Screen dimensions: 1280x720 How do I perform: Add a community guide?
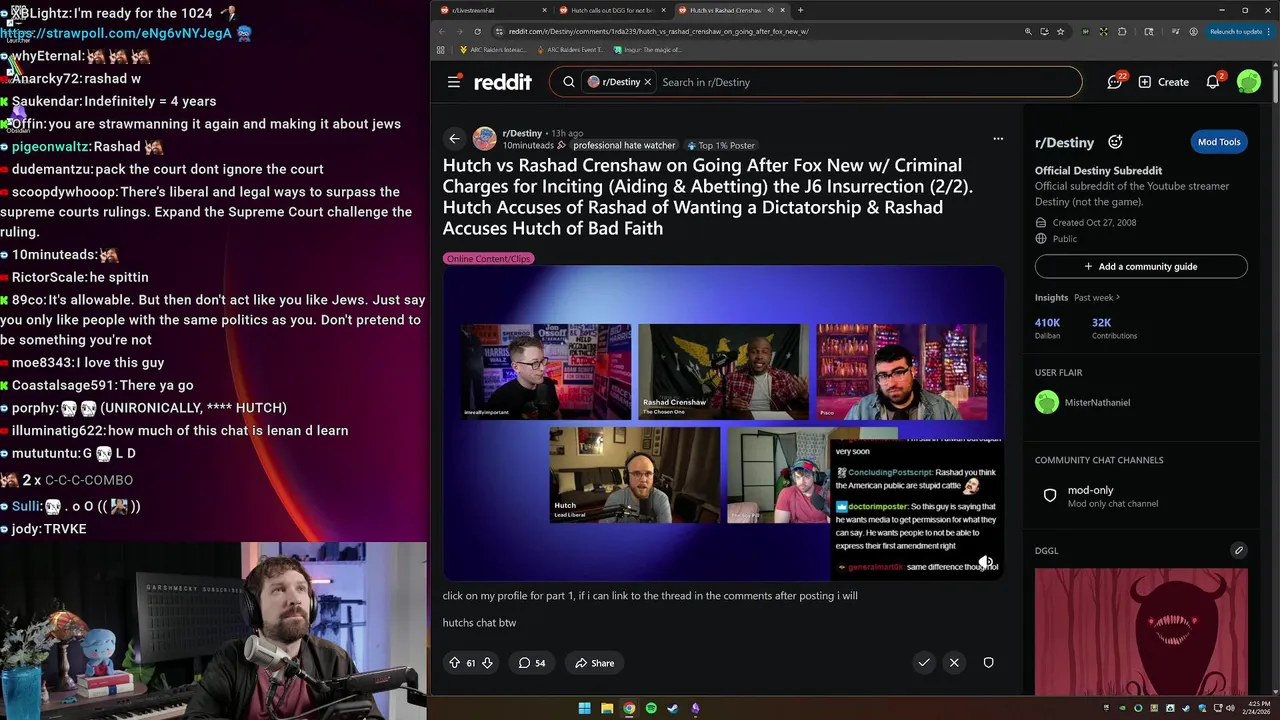tap(1141, 267)
